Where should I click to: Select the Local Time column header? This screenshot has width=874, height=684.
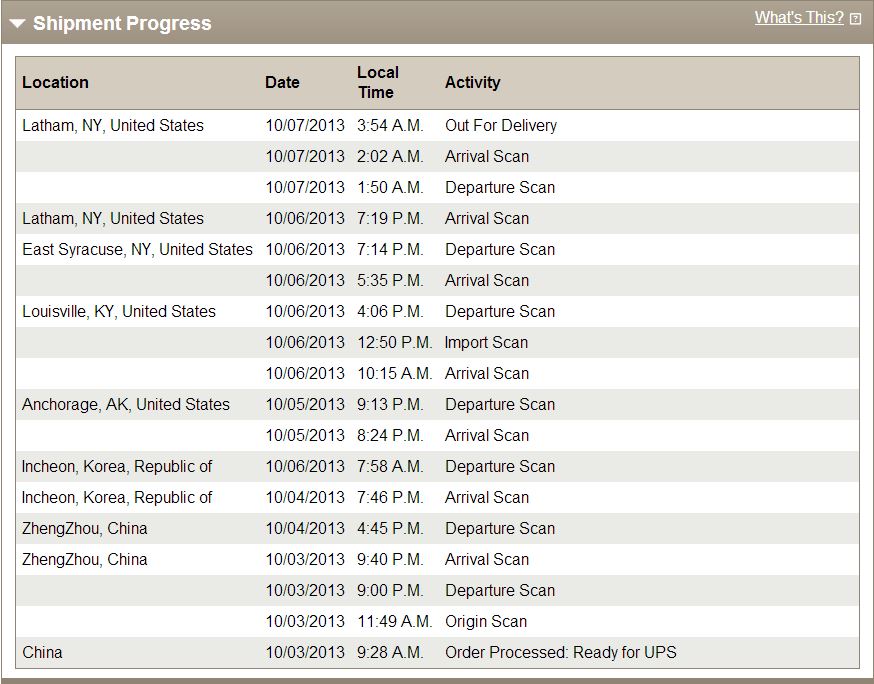(378, 83)
